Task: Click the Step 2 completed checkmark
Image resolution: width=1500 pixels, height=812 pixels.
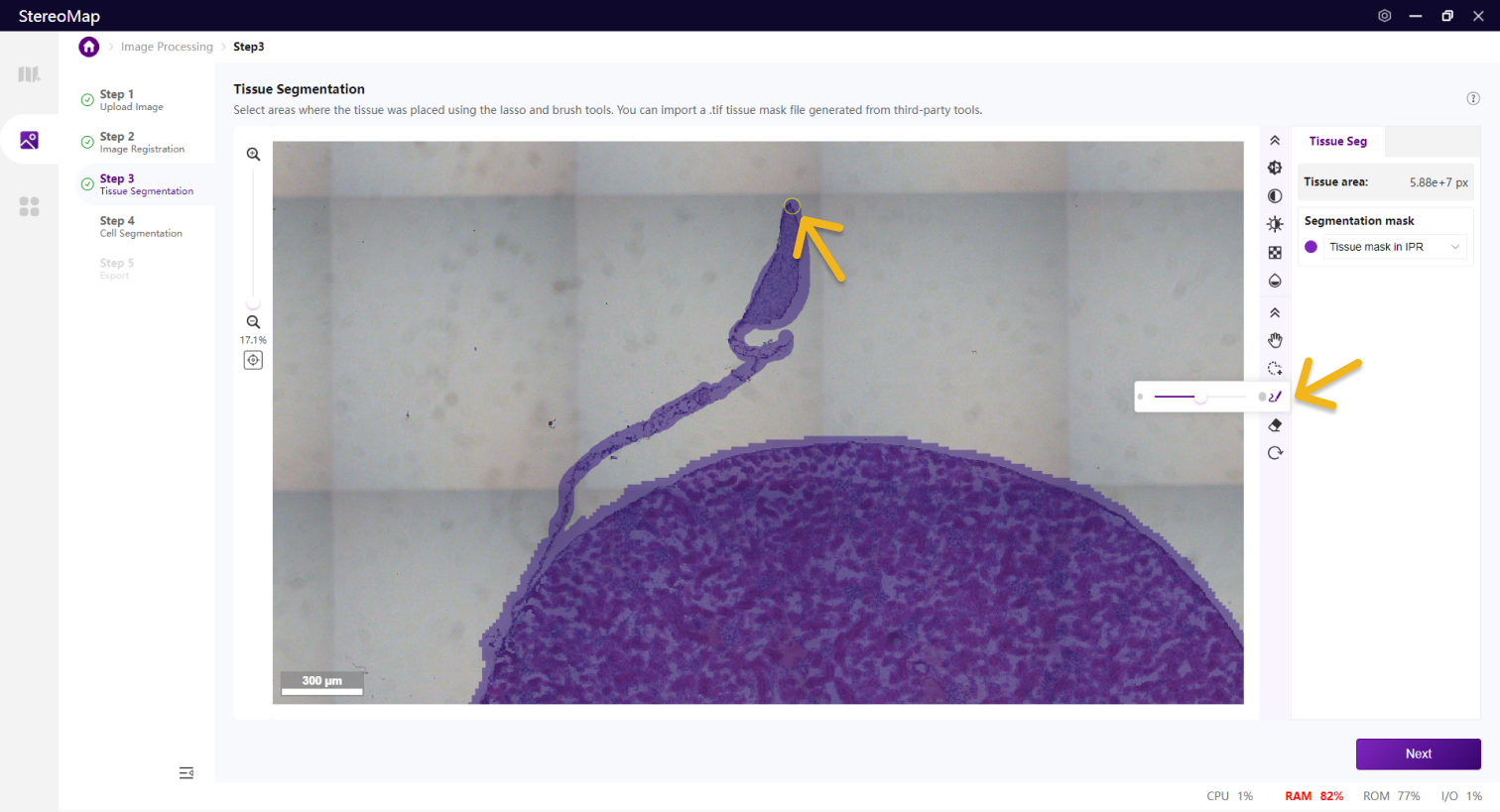Action: tap(87, 142)
